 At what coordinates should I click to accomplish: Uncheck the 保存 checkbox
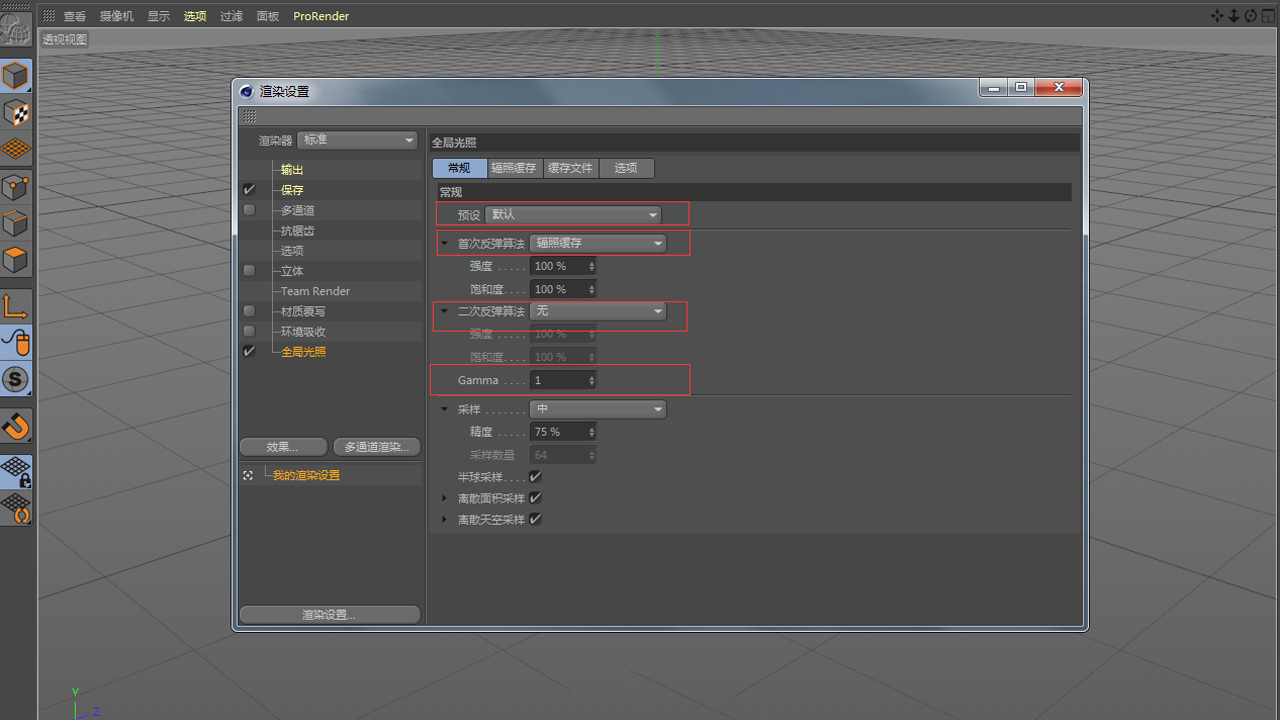tap(249, 190)
